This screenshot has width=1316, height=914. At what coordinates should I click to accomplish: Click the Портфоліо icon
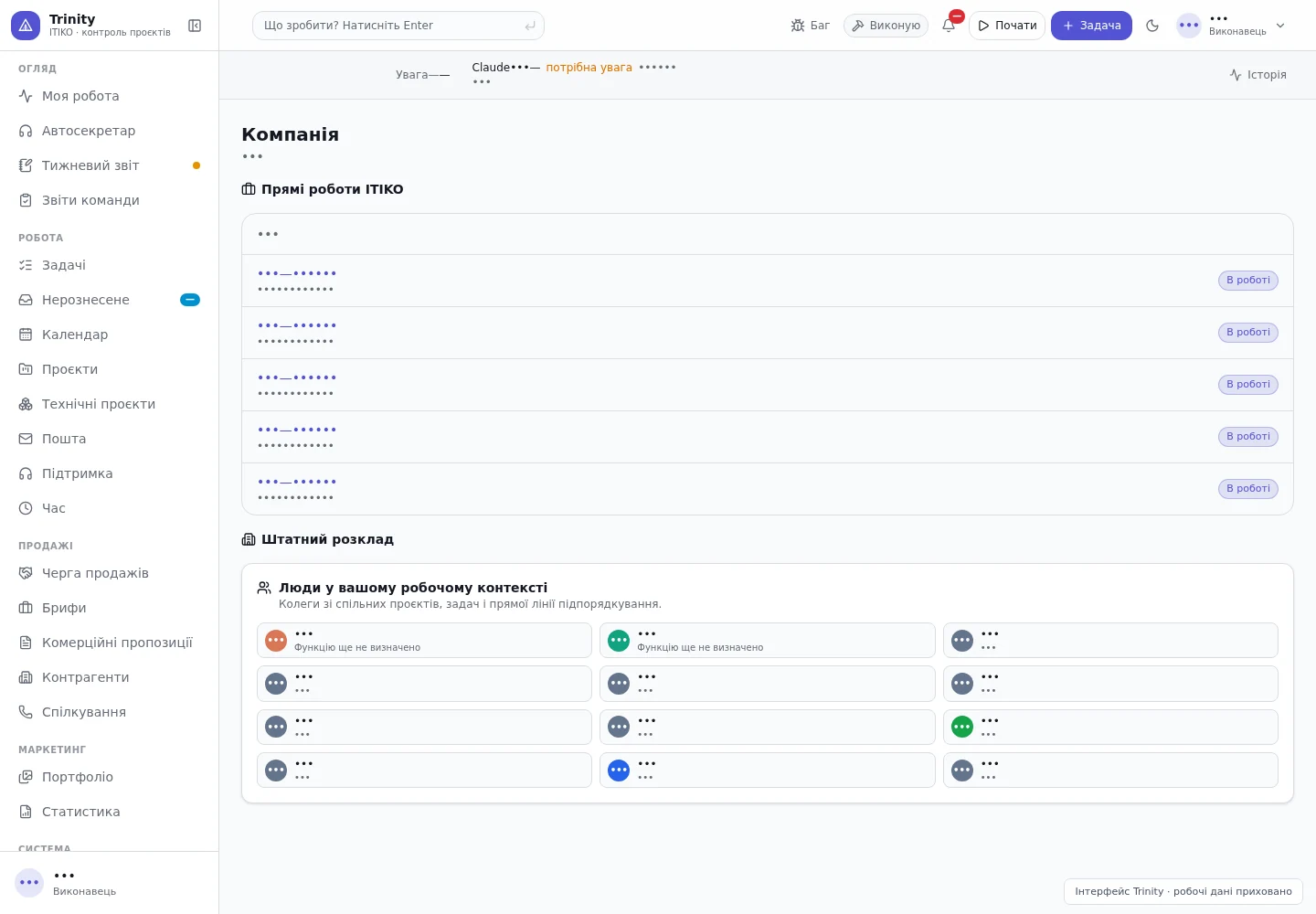(x=26, y=777)
